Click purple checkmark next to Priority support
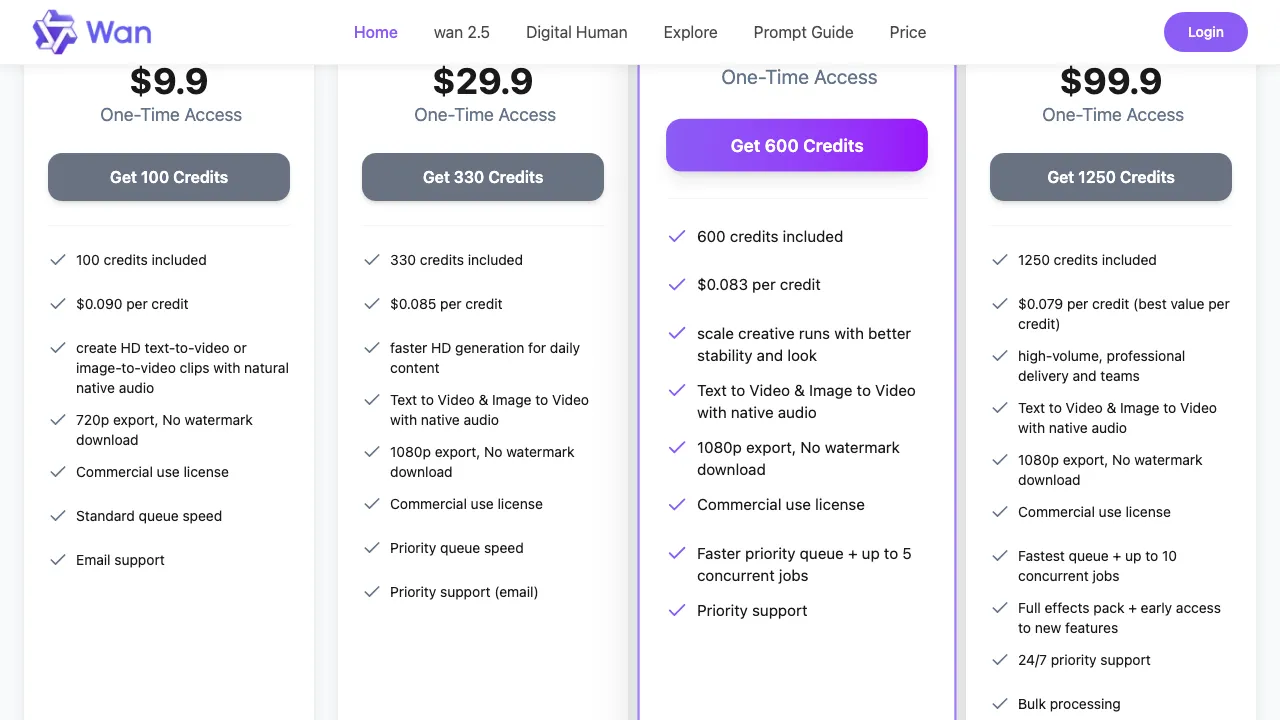 (677, 611)
